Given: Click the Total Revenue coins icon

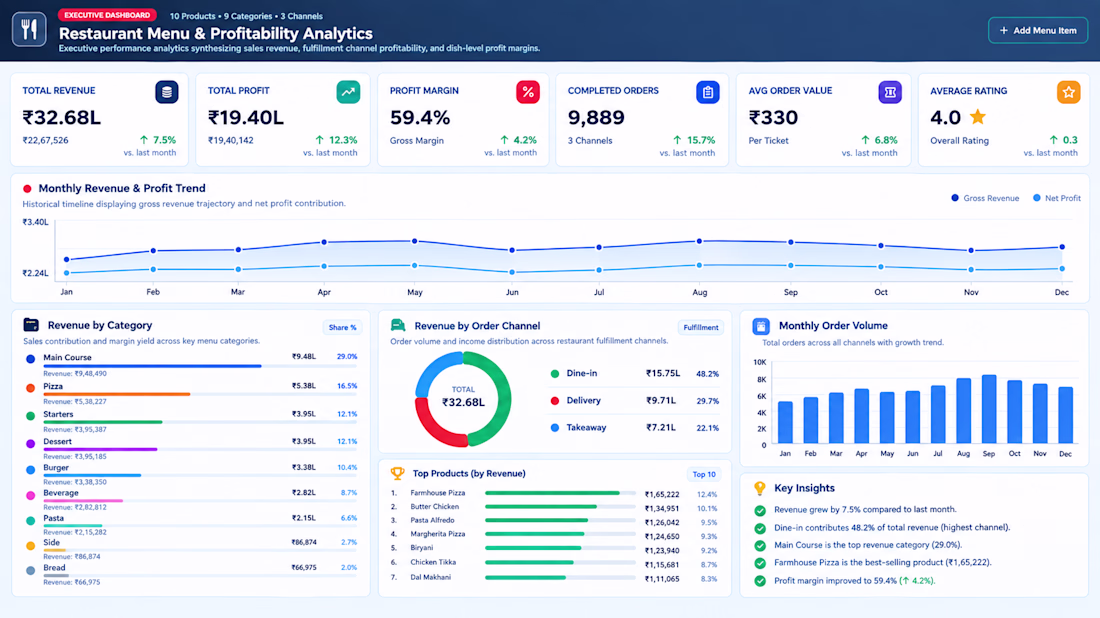Looking at the screenshot, I should (166, 92).
